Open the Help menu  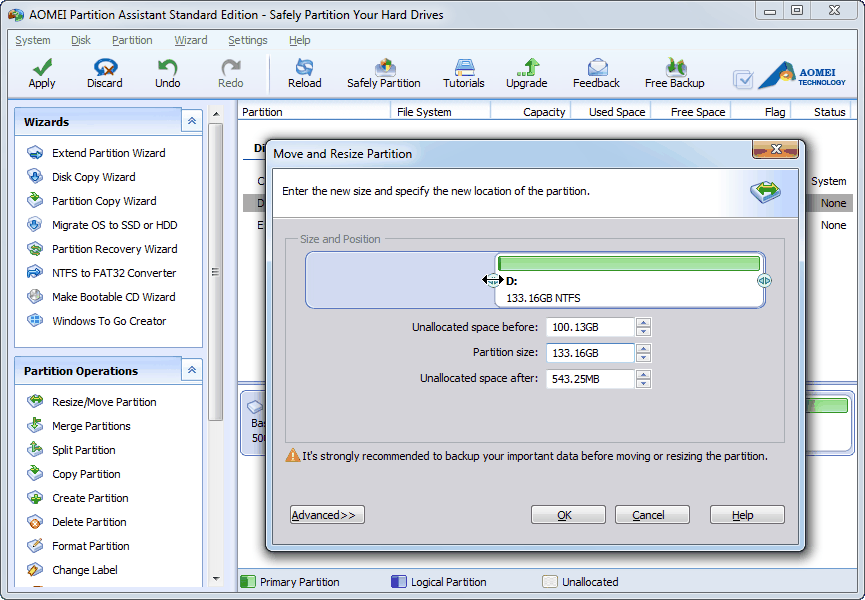point(300,40)
